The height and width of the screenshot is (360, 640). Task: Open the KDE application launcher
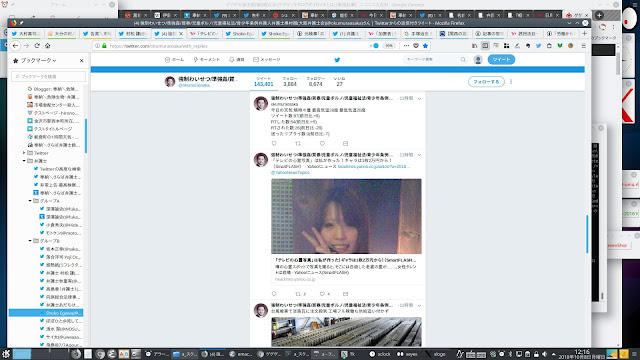[x=6, y=354]
